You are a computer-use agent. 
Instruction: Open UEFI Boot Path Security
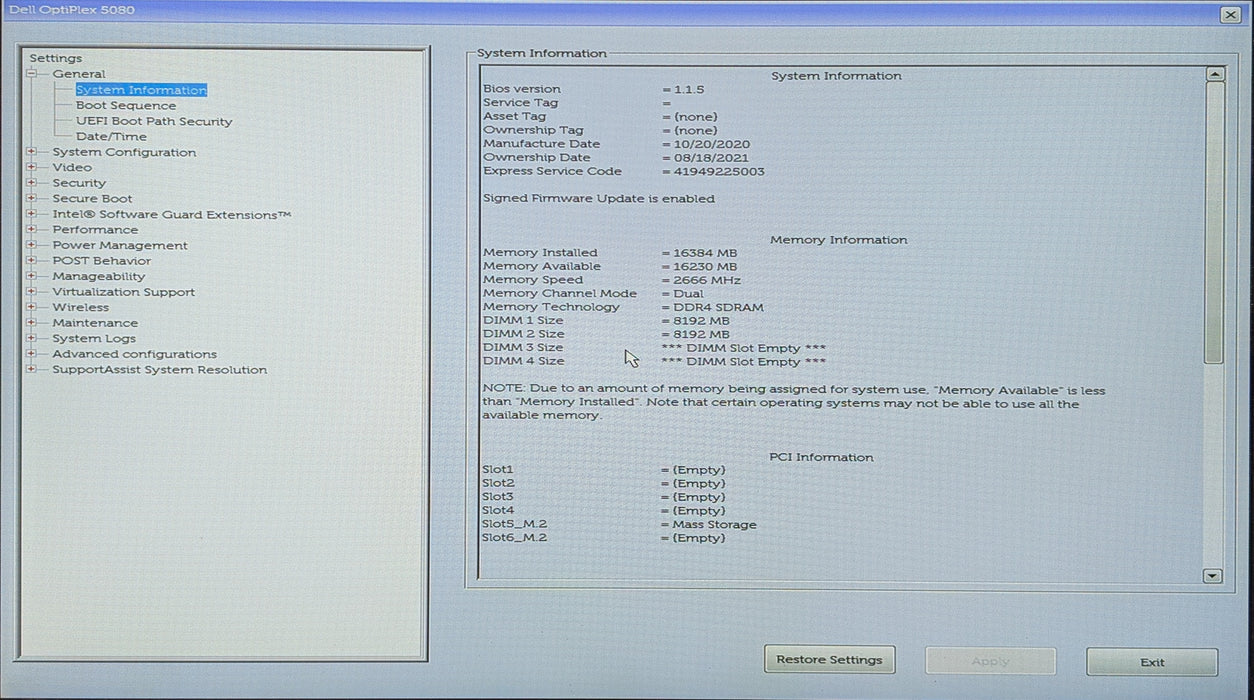[x=154, y=121]
